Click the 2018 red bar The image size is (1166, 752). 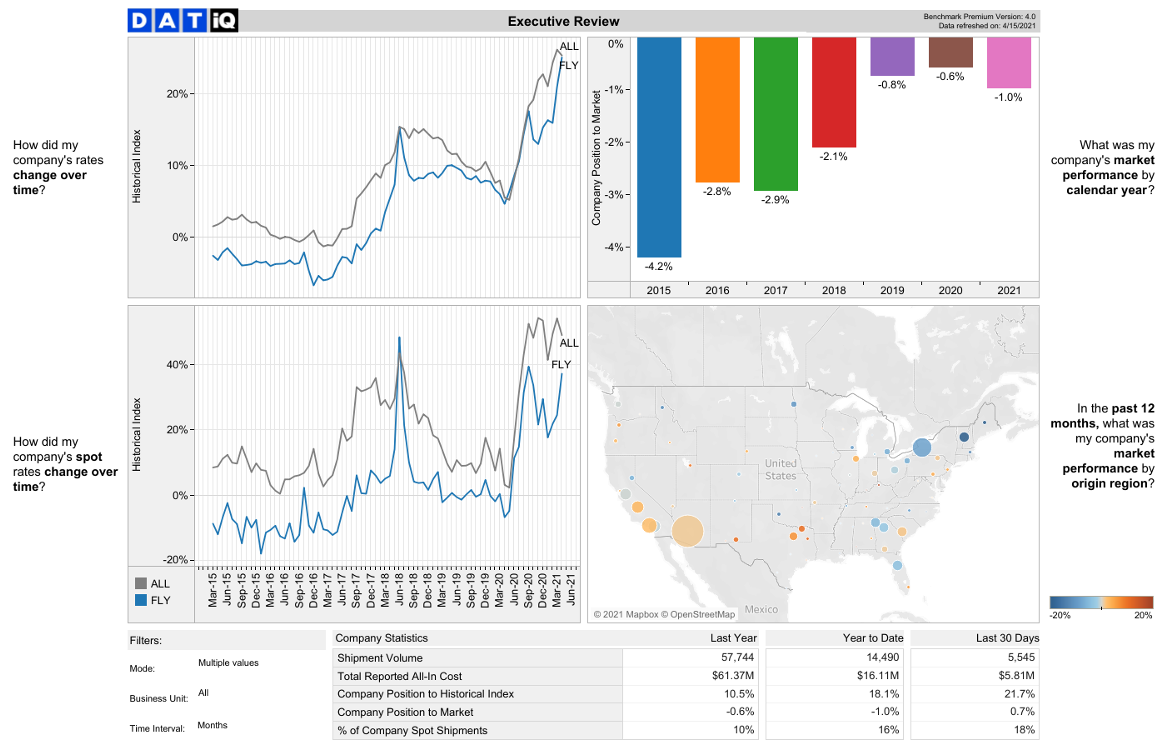click(834, 92)
